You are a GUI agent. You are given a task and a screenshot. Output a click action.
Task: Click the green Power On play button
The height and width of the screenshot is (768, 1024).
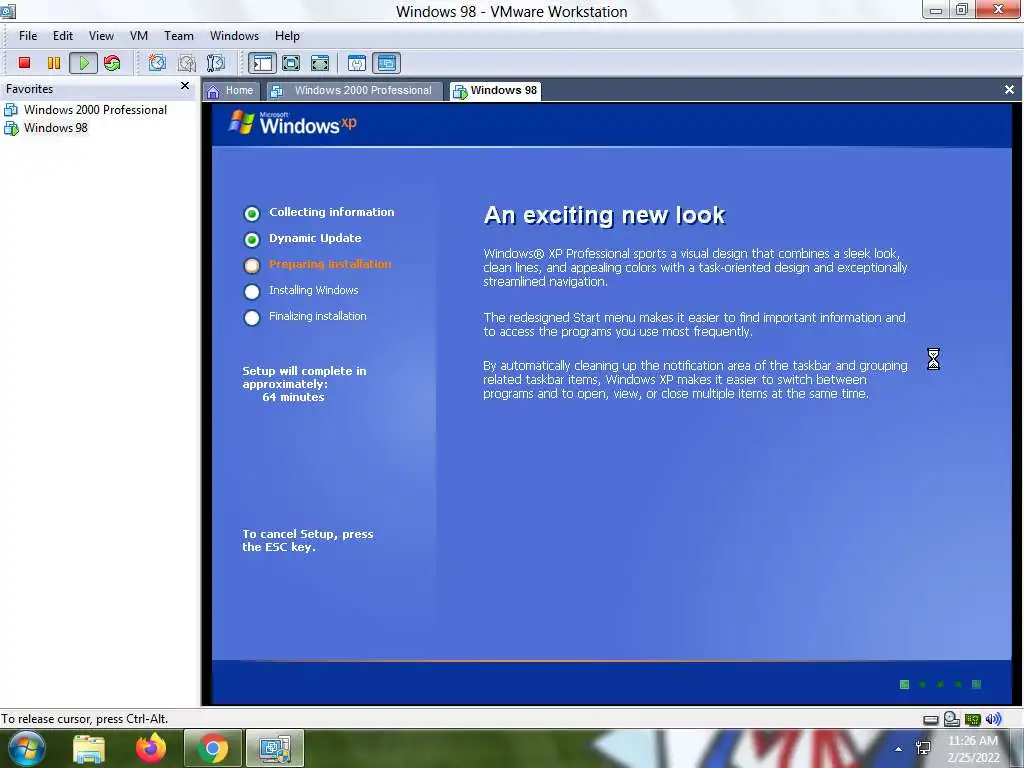coord(84,63)
